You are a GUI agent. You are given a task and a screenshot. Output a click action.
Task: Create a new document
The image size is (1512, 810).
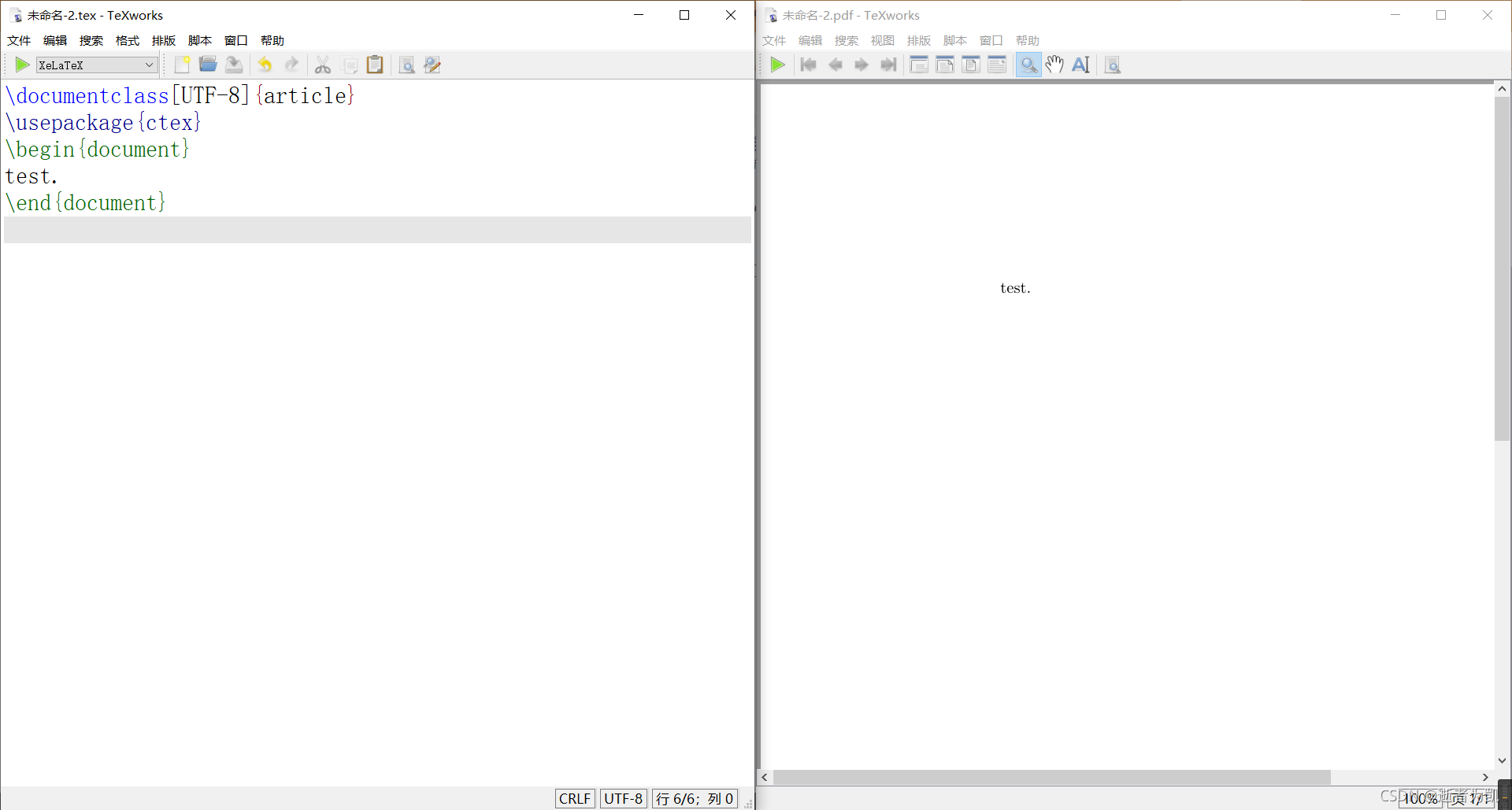pyautogui.click(x=182, y=65)
